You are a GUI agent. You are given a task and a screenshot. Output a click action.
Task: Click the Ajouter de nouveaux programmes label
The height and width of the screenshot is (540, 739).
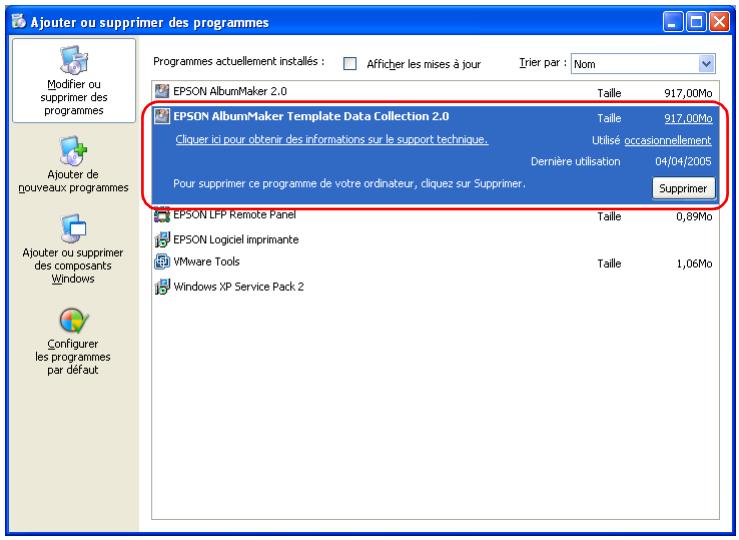click(x=74, y=181)
